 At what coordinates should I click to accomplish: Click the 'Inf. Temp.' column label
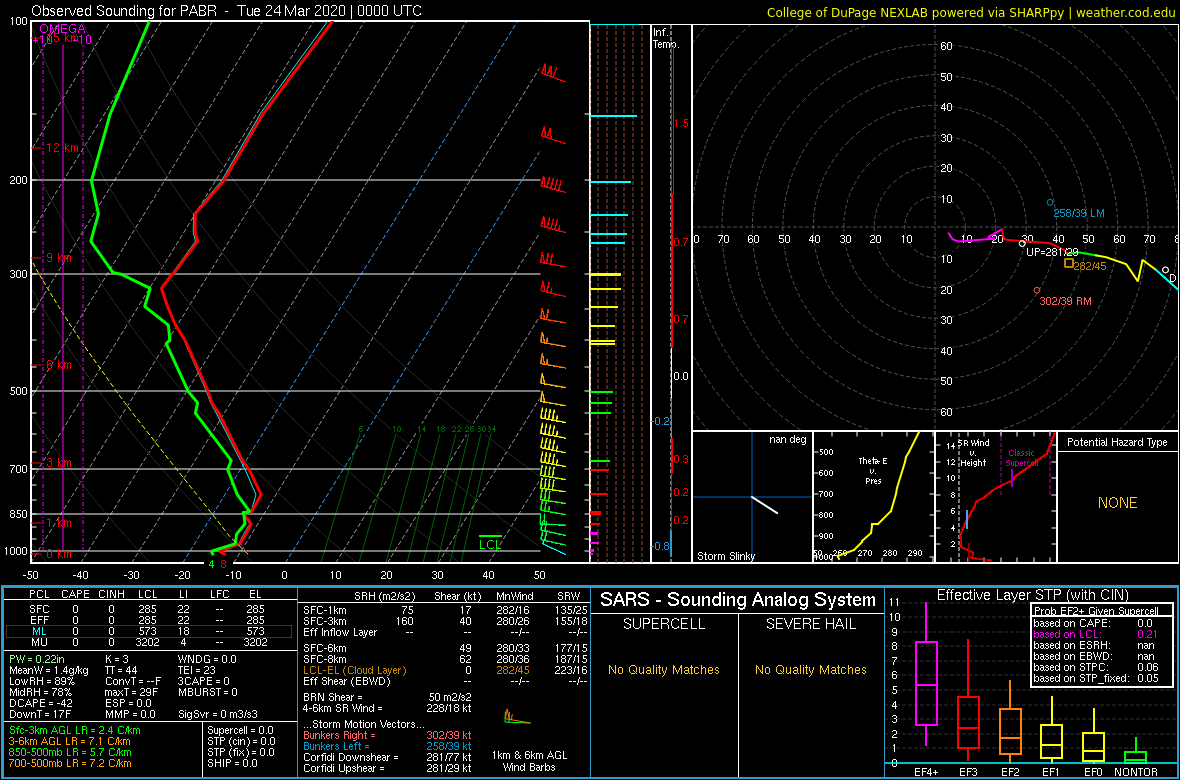[666, 38]
